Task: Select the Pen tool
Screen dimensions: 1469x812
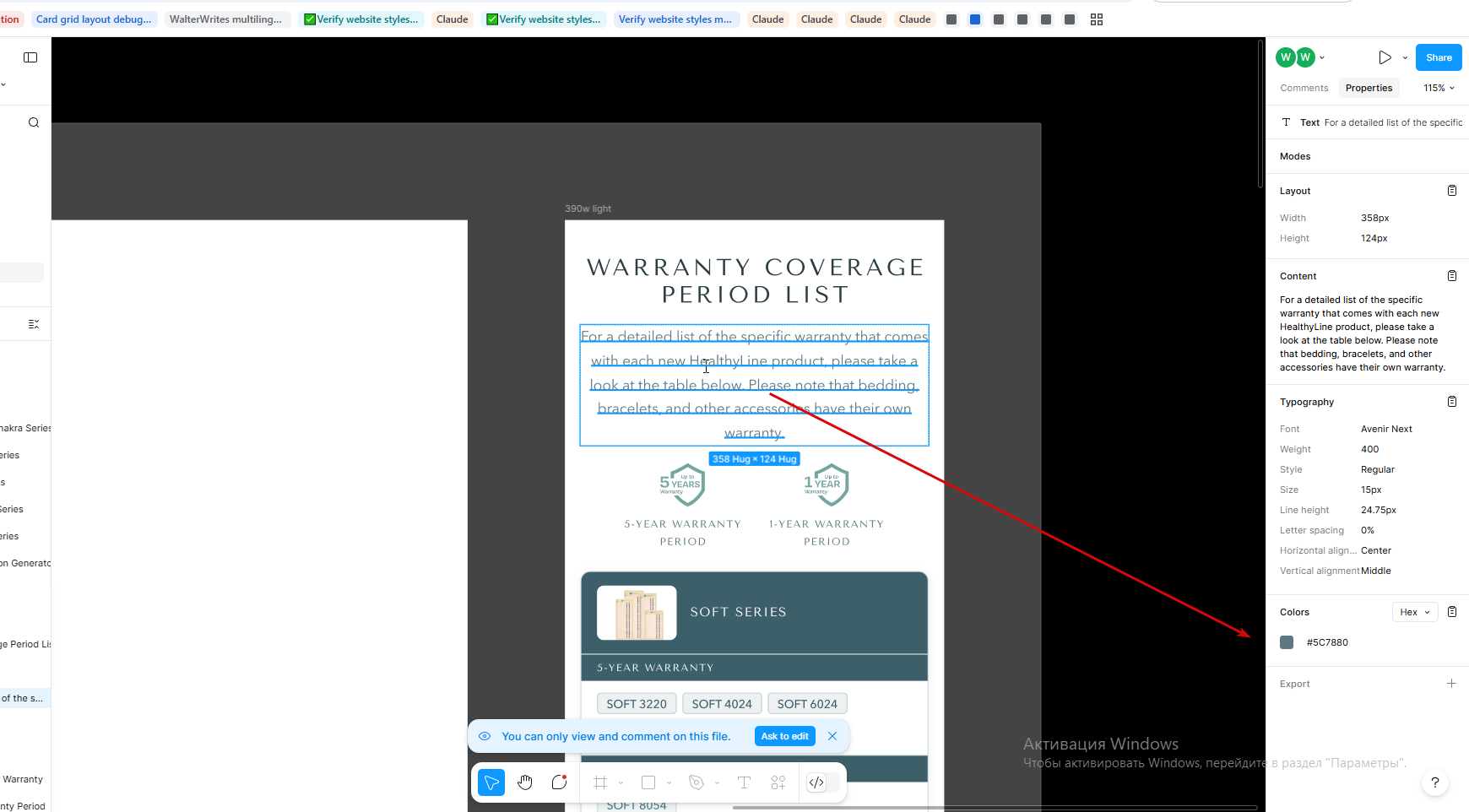Action: (x=697, y=782)
